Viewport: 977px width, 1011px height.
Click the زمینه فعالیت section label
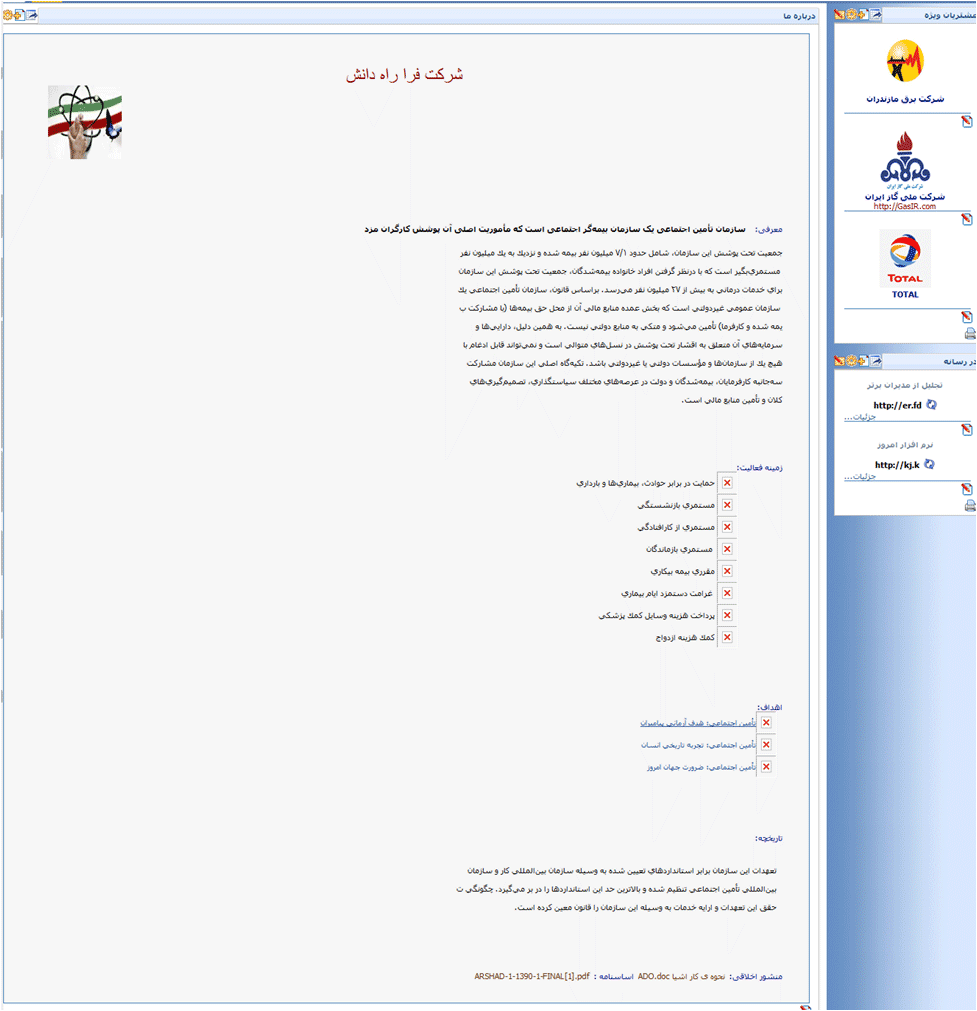tap(760, 467)
